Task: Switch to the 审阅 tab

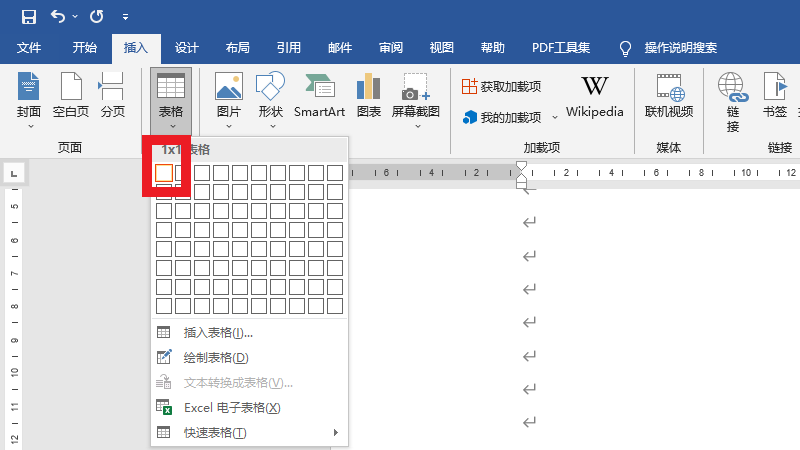Action: click(x=391, y=48)
